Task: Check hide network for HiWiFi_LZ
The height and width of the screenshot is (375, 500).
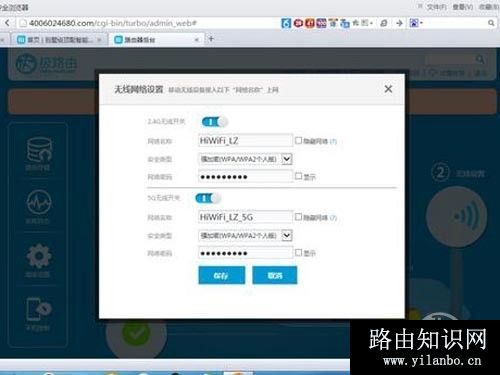Action: (298, 141)
